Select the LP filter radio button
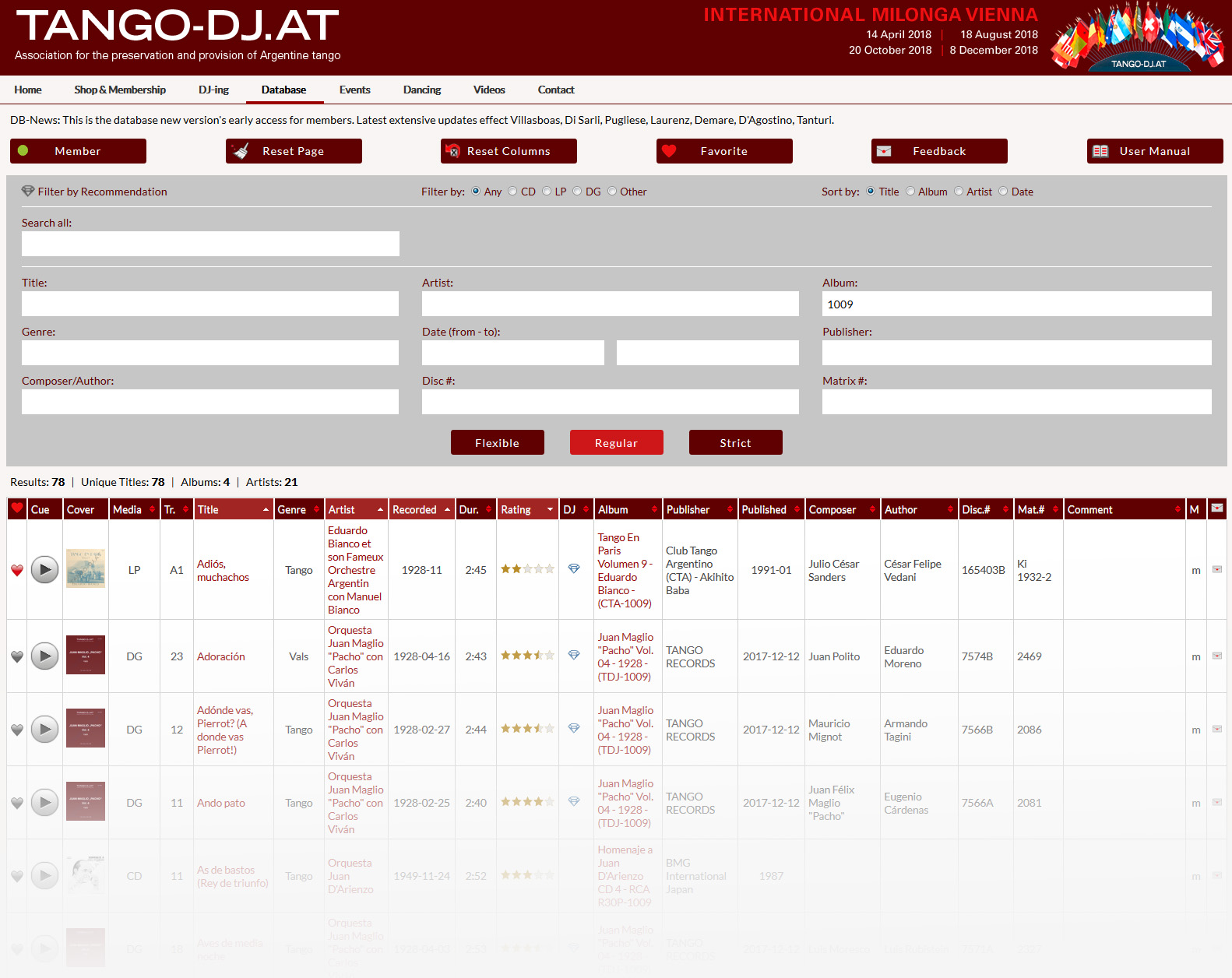This screenshot has height=978, width=1232. tap(547, 192)
